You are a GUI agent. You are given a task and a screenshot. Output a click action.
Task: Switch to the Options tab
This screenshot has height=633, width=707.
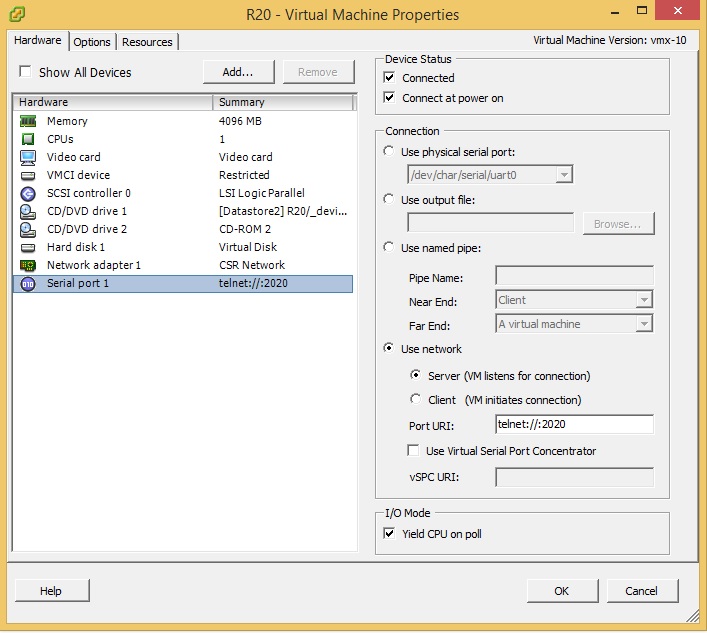(92, 42)
